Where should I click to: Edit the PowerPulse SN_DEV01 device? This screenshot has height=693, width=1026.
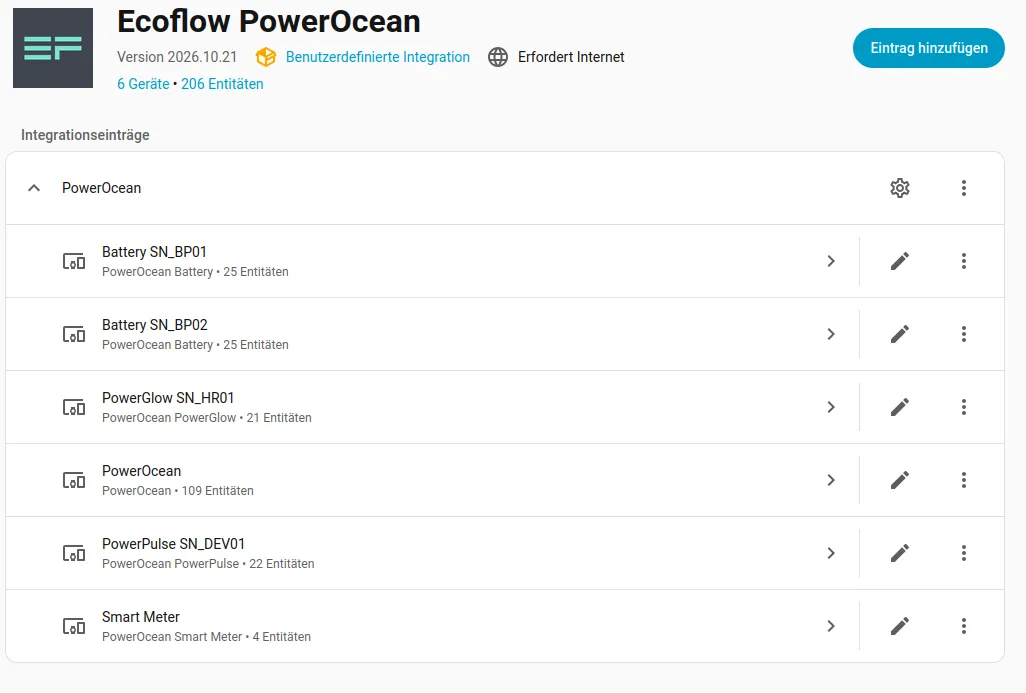tap(900, 553)
